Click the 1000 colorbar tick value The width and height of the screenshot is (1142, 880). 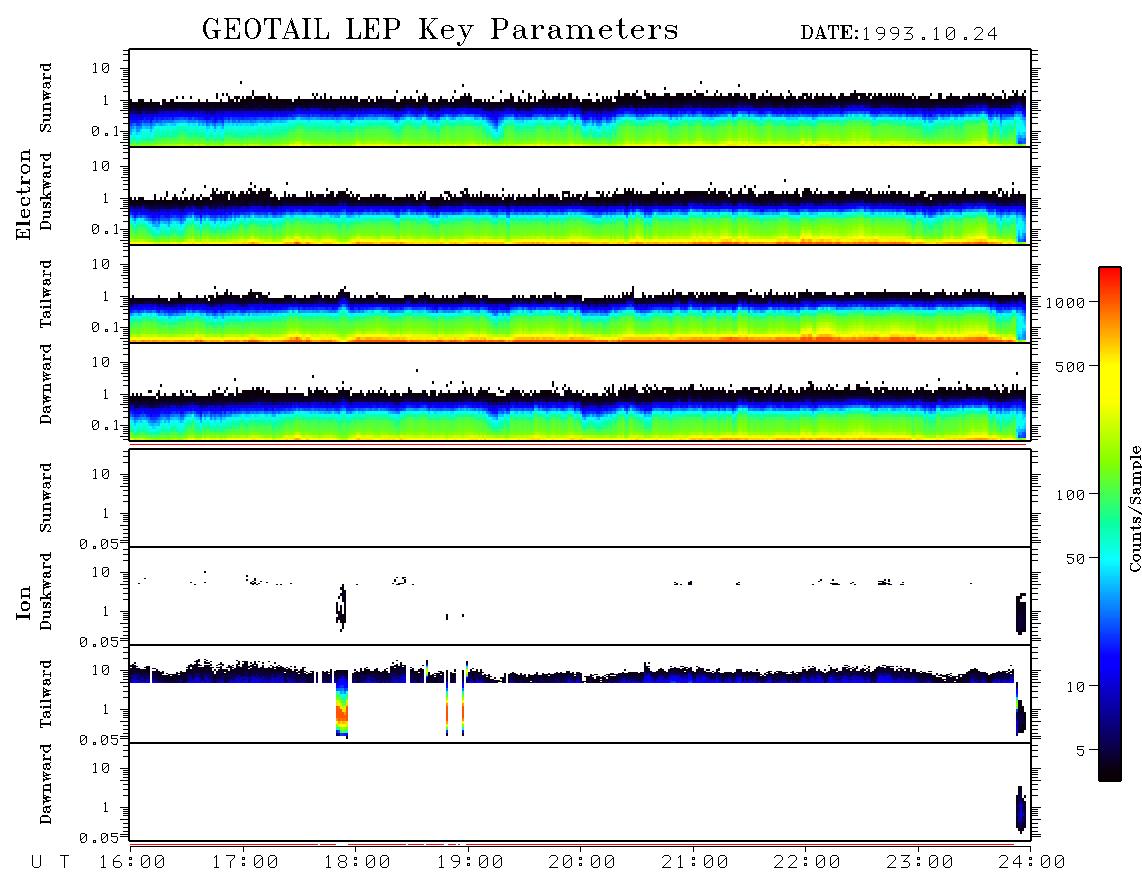tap(1066, 303)
